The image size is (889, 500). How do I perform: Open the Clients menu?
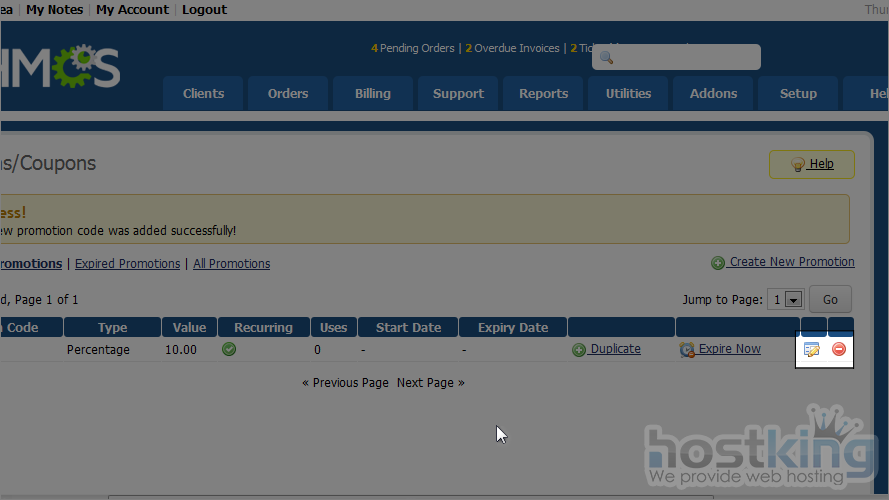point(203,94)
